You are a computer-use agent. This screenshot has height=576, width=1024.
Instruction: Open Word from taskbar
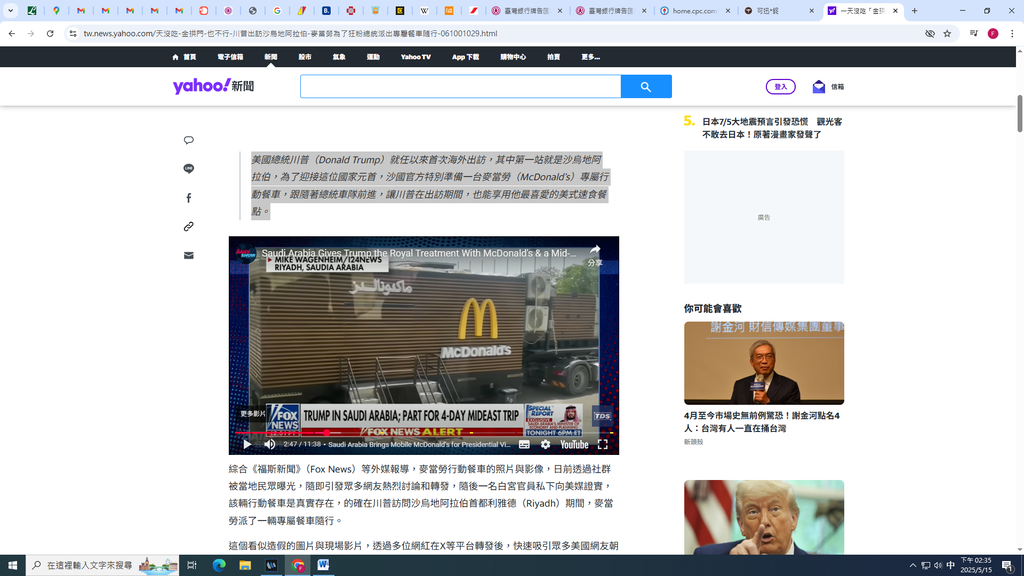click(323, 566)
